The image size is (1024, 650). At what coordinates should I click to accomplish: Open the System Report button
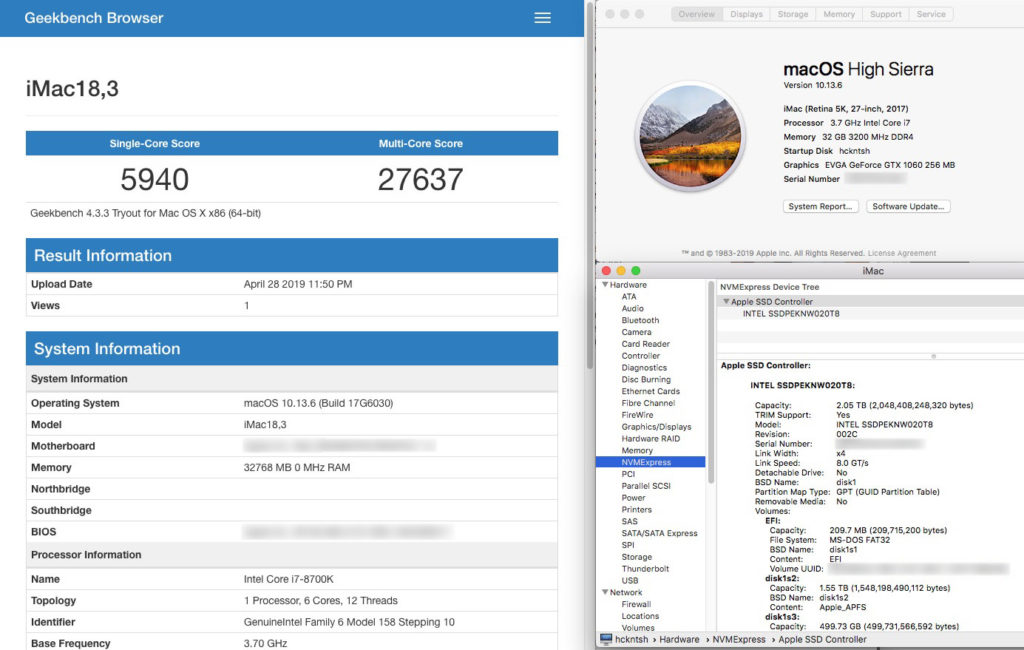pos(820,206)
